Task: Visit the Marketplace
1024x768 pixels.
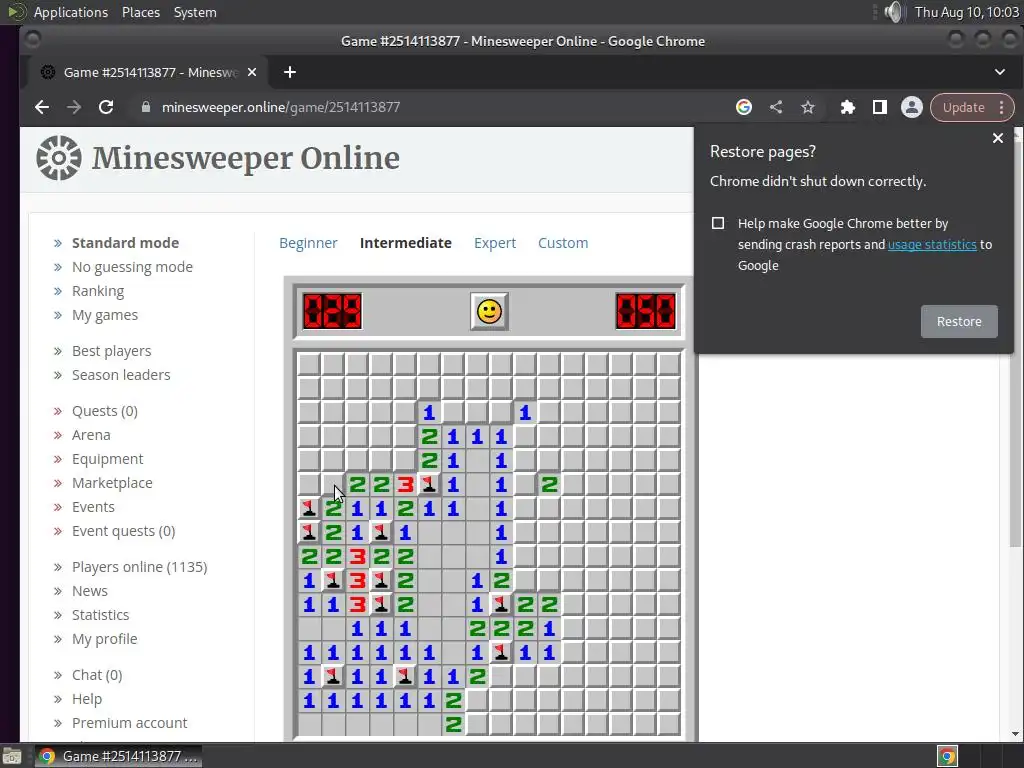Action: pyautogui.click(x=112, y=483)
